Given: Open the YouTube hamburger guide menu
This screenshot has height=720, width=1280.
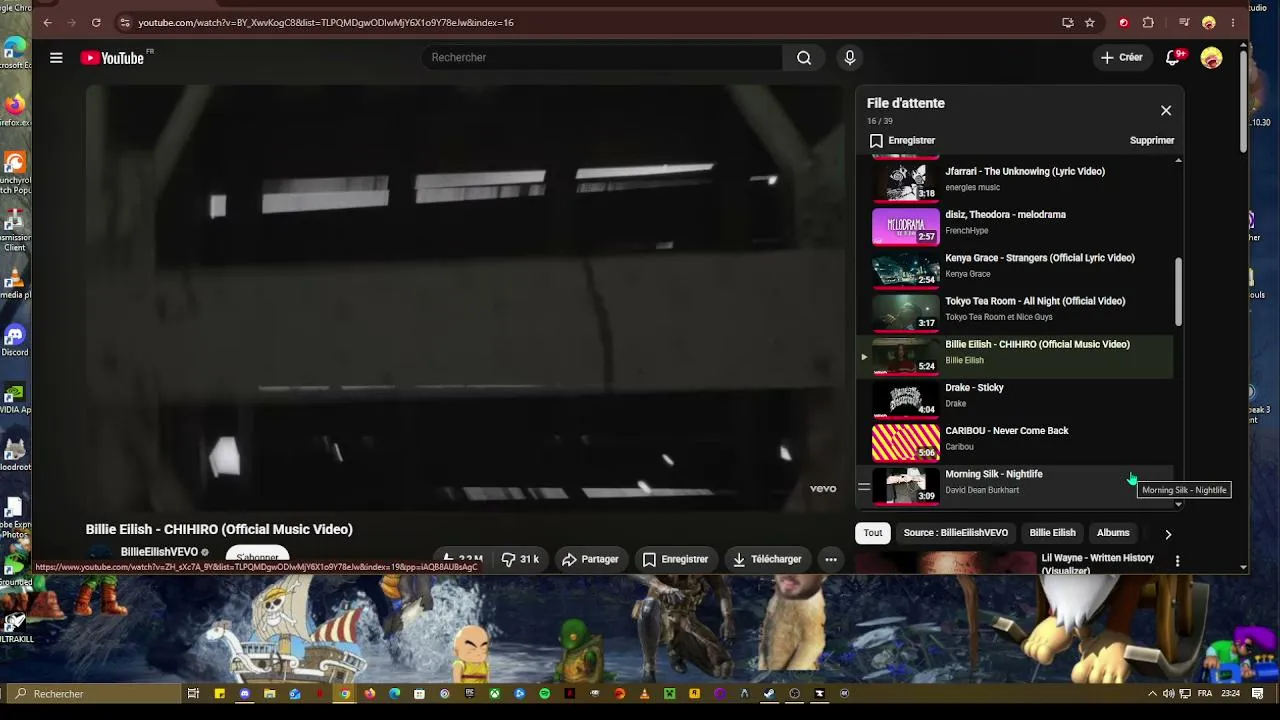Looking at the screenshot, I should (x=56, y=58).
